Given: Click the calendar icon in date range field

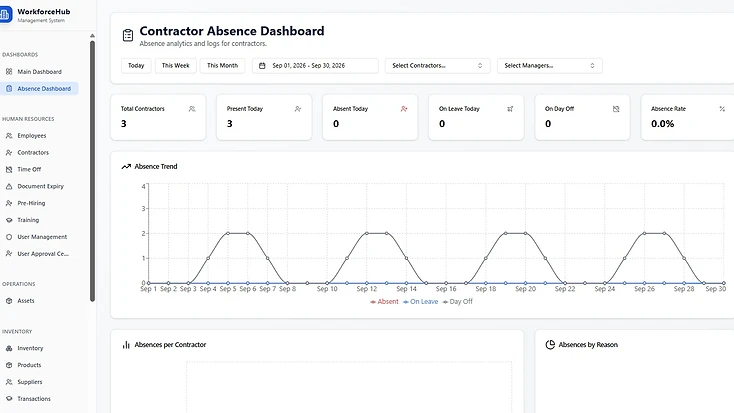Looking at the screenshot, I should [x=262, y=66].
